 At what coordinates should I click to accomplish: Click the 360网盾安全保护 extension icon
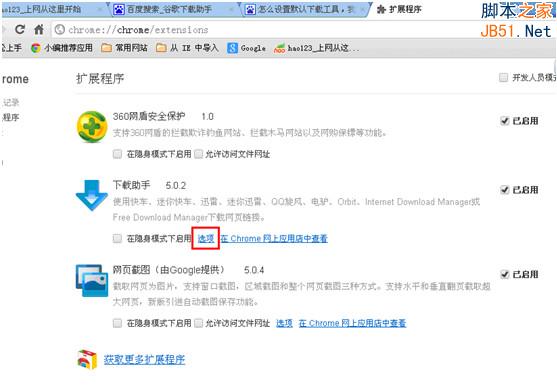click(x=92, y=127)
